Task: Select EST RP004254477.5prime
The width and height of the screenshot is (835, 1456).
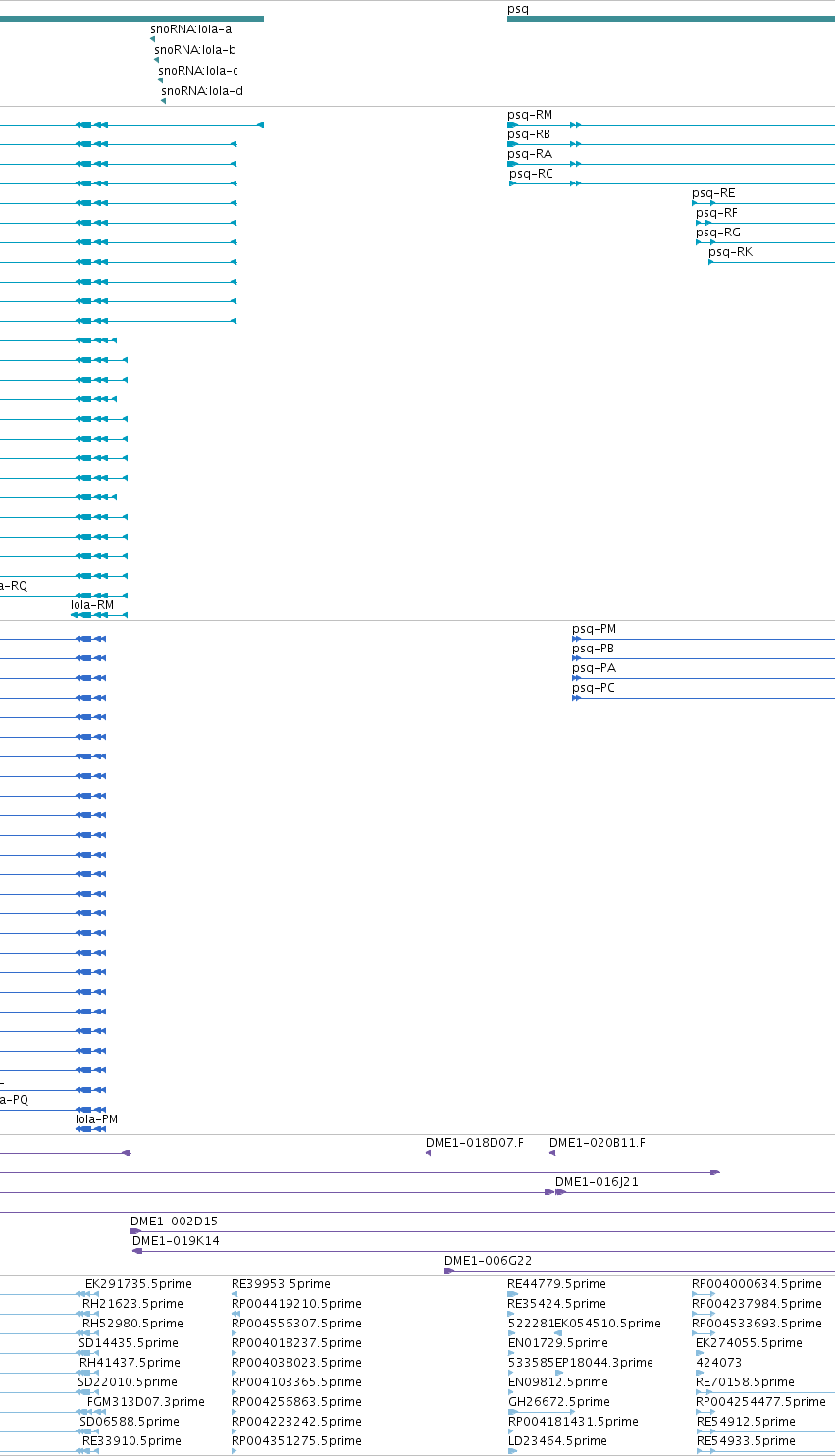Action: pyautogui.click(x=760, y=1402)
